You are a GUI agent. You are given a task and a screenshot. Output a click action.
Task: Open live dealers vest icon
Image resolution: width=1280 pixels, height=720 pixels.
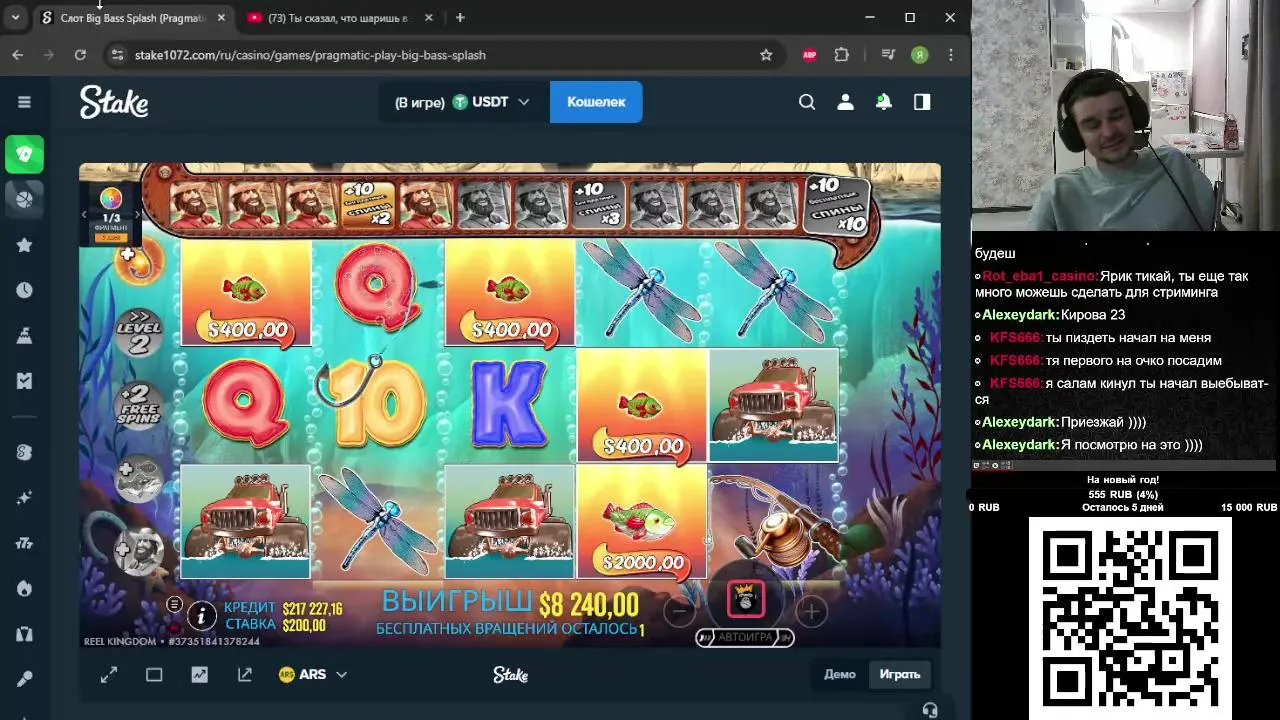[24, 634]
